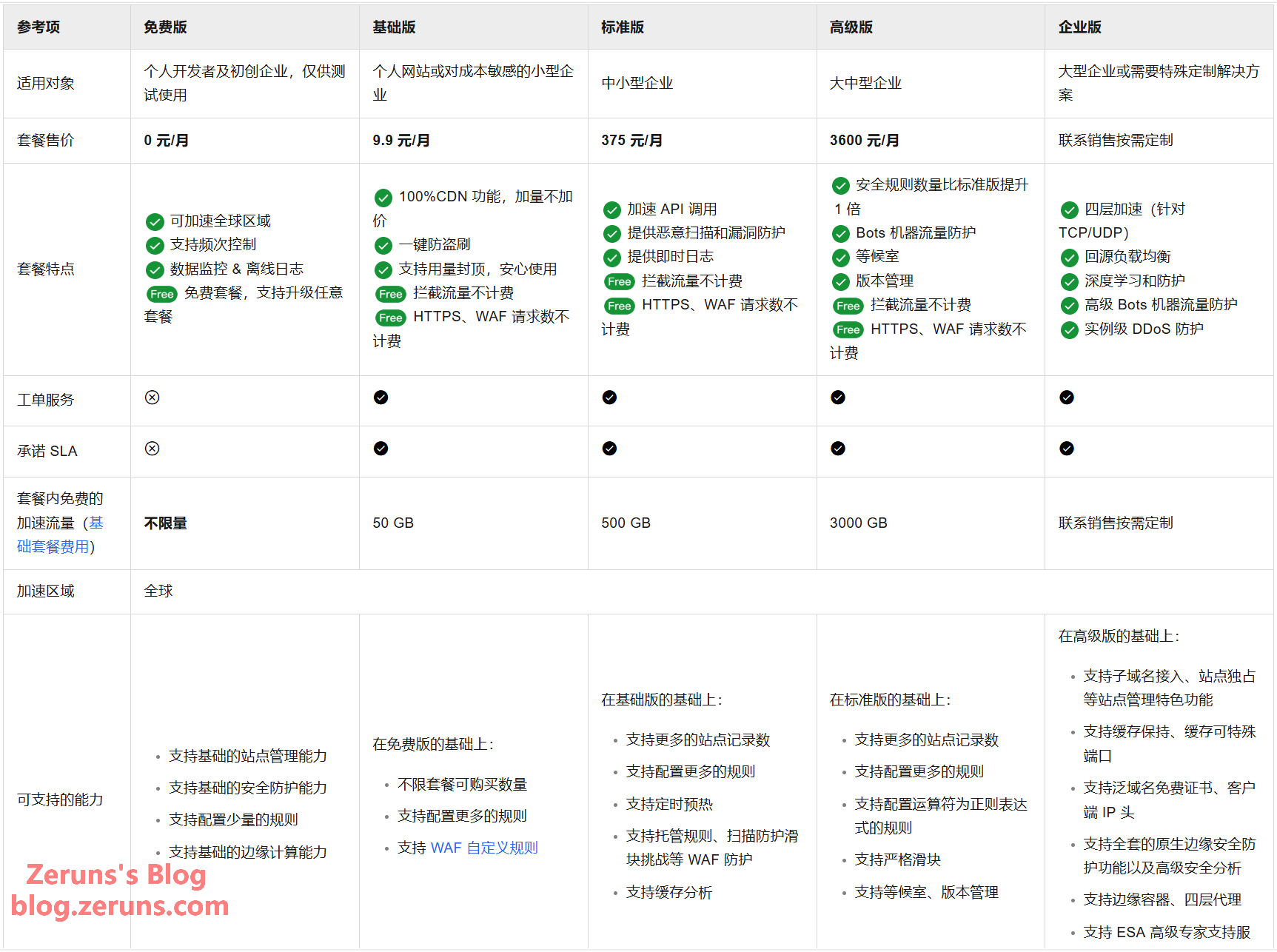Click the black check for 承诺 SLA in 企业版
This screenshot has height=952, width=1277.
(x=1066, y=449)
